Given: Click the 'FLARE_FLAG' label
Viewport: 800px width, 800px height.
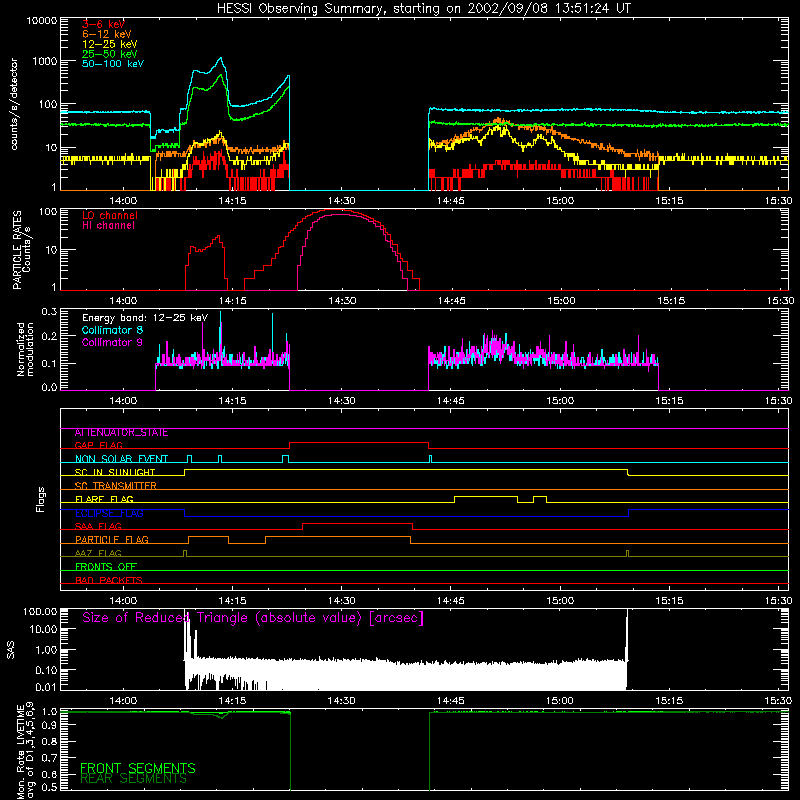Looking at the screenshot, I should pos(104,499).
